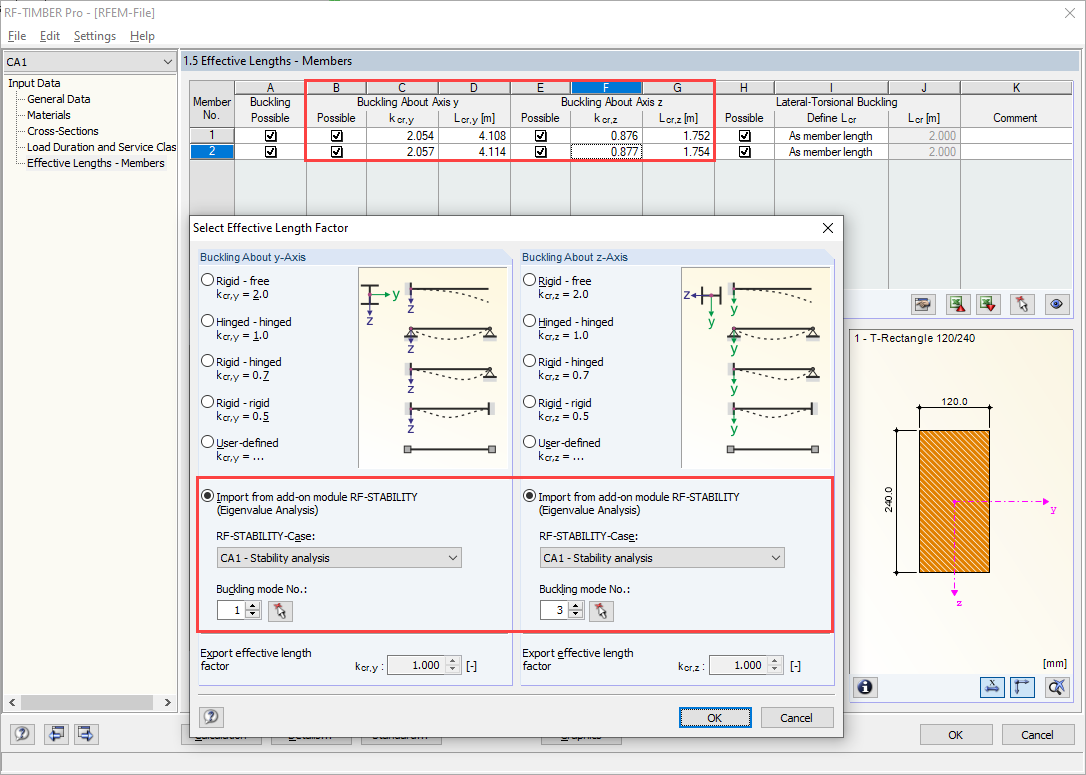Cancel the Select Effective Length Factor dialog

[797, 717]
